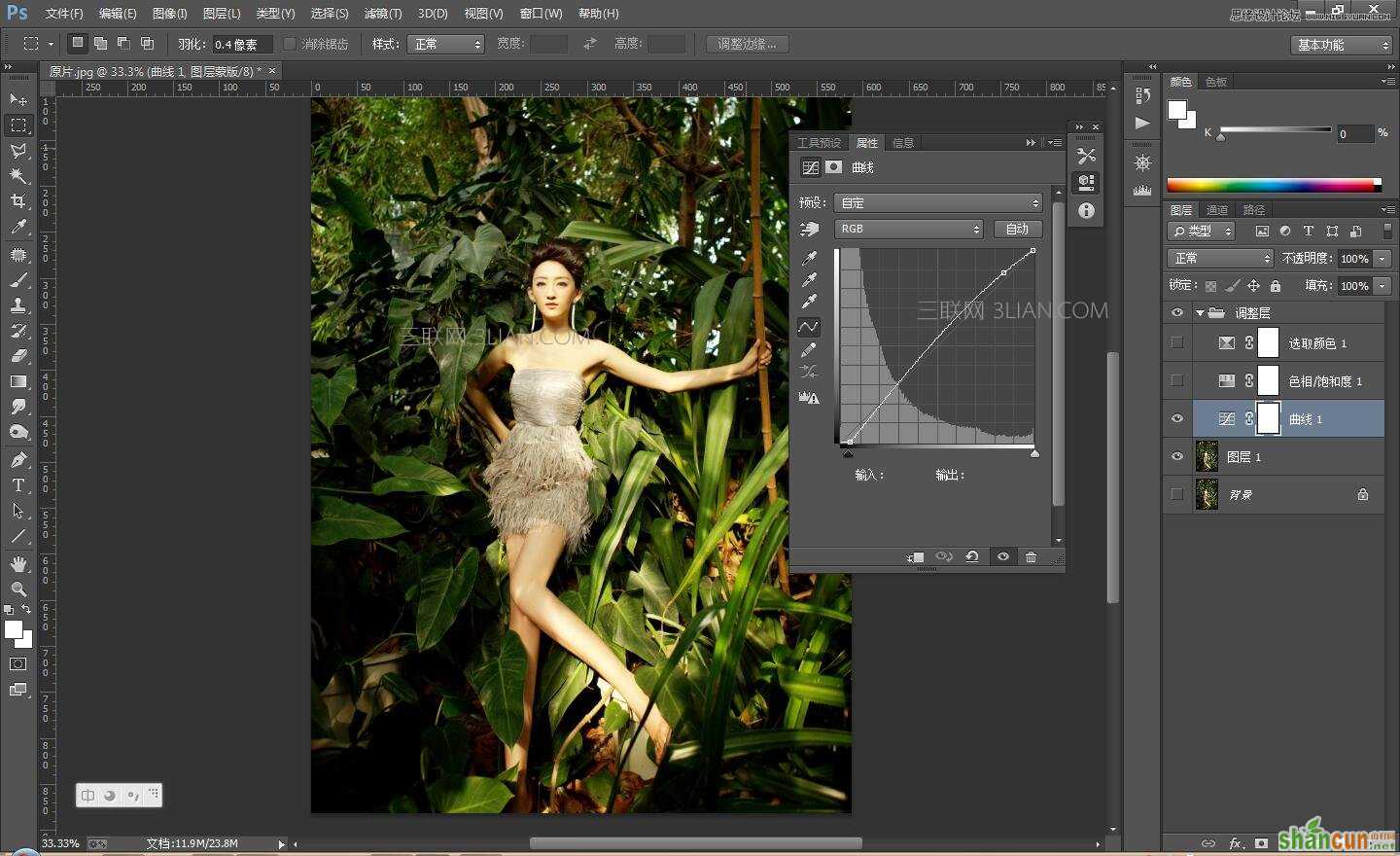Image resolution: width=1400 pixels, height=856 pixels.
Task: Open the 样式 dropdown set to 正常
Action: [x=446, y=44]
